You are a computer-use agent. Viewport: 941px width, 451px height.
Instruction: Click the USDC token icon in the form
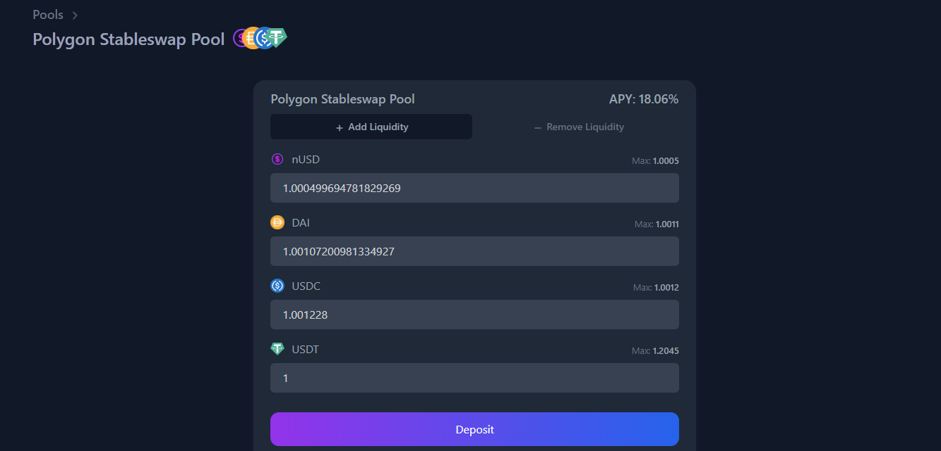click(x=277, y=286)
